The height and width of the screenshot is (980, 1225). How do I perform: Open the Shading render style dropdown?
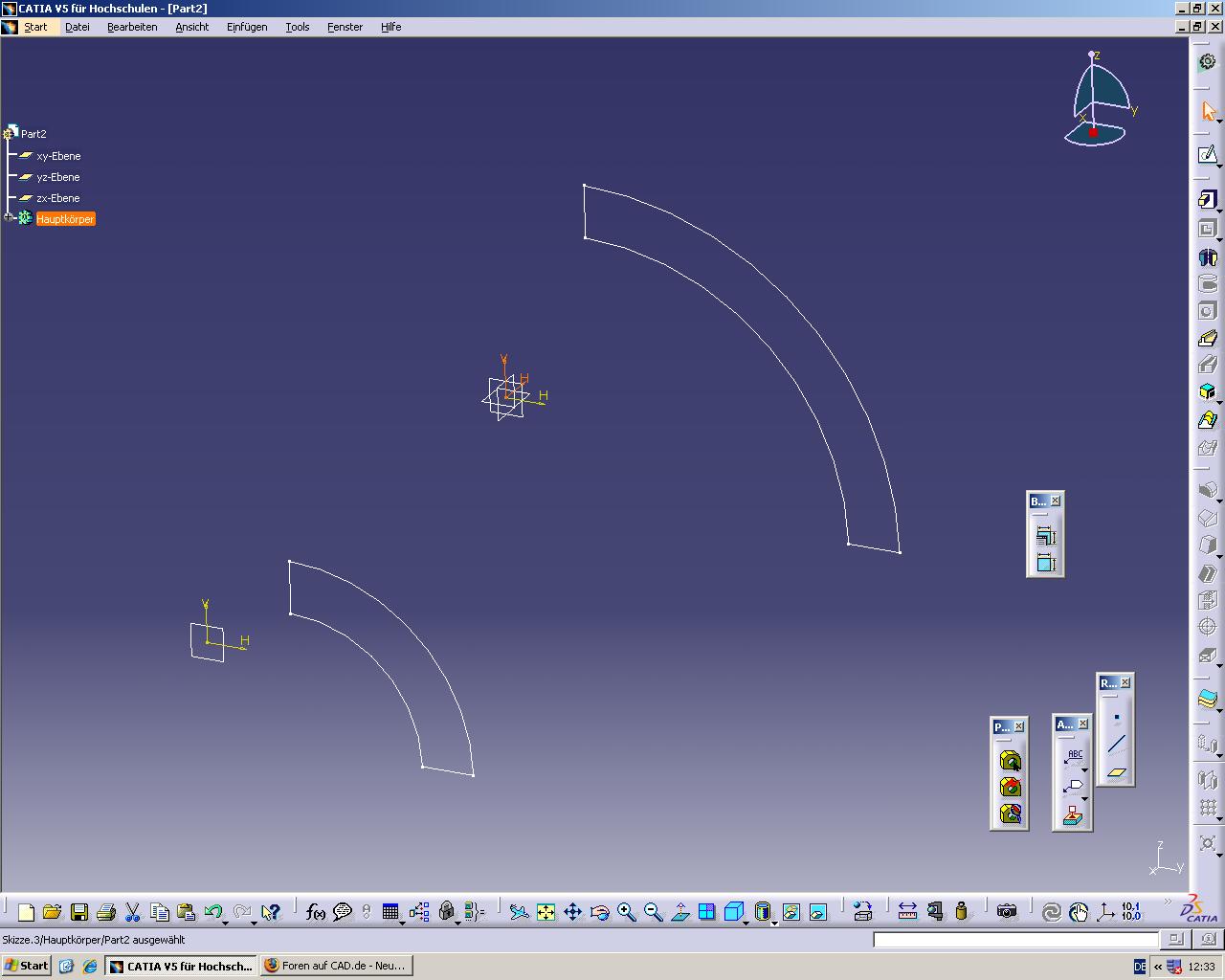coord(774,922)
